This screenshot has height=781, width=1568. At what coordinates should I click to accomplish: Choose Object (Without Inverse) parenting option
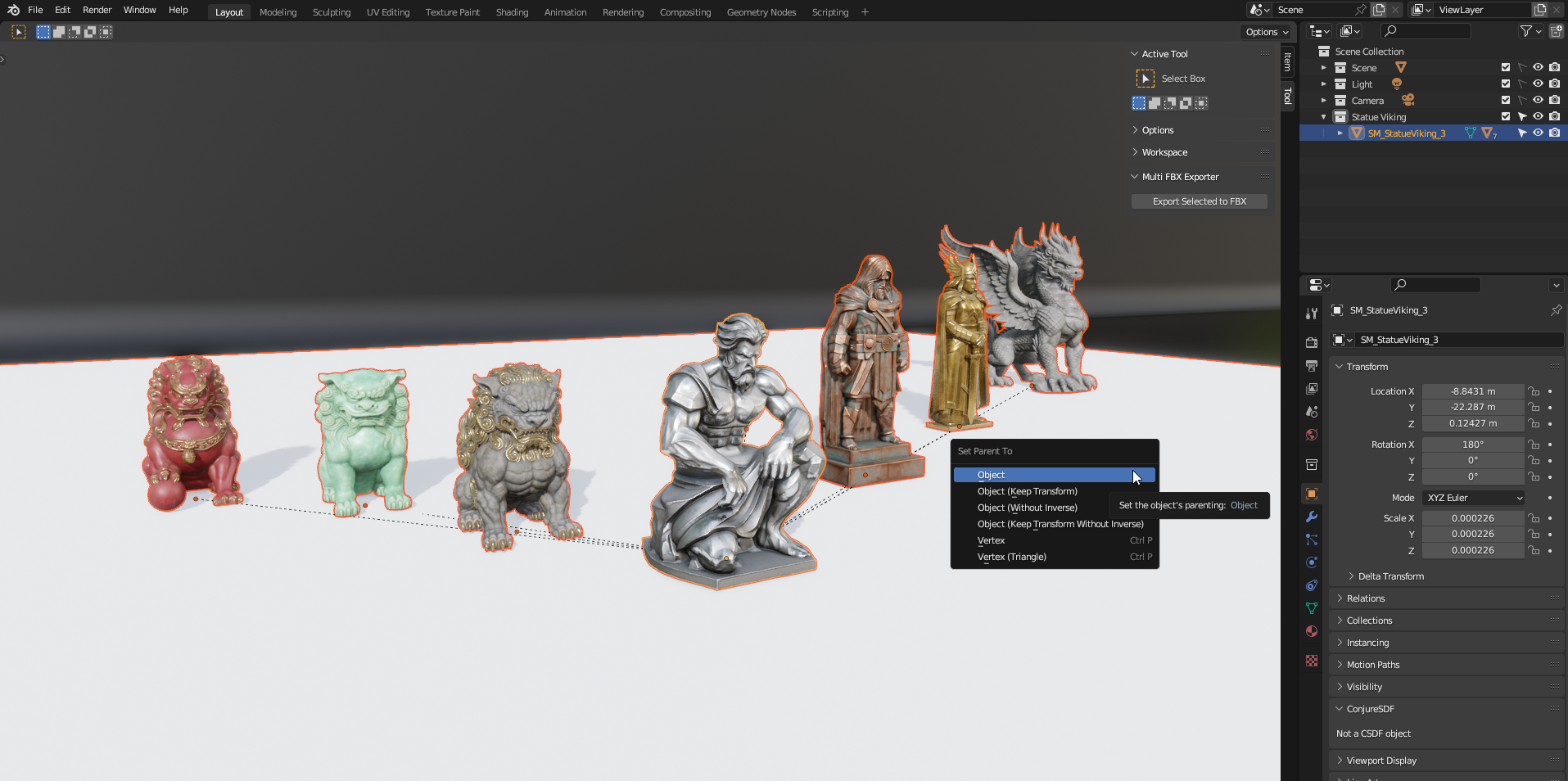point(1055,508)
